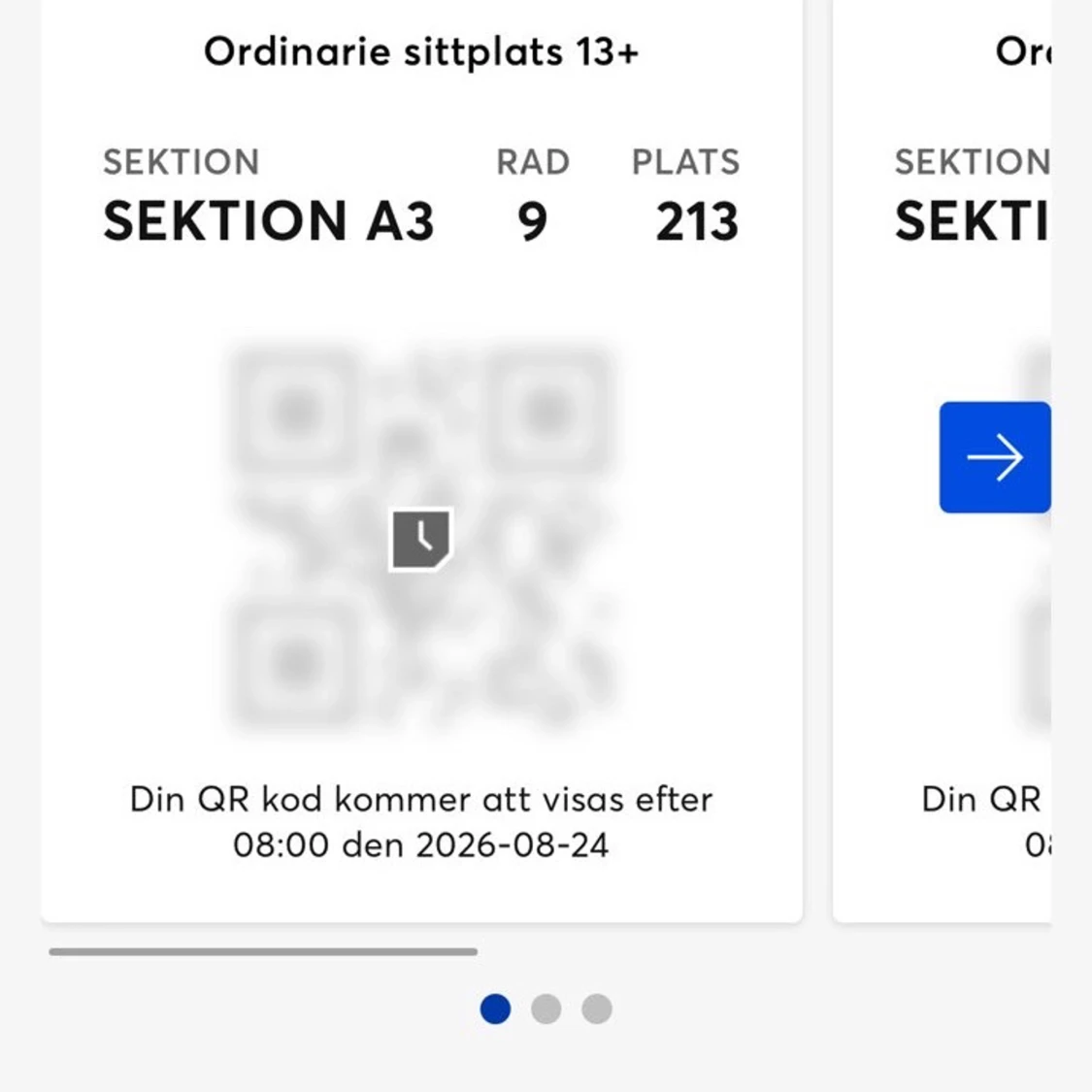Viewport: 1092px width, 1092px height.
Task: Tap the second ticket's "Din QR" text
Action: tap(981, 799)
